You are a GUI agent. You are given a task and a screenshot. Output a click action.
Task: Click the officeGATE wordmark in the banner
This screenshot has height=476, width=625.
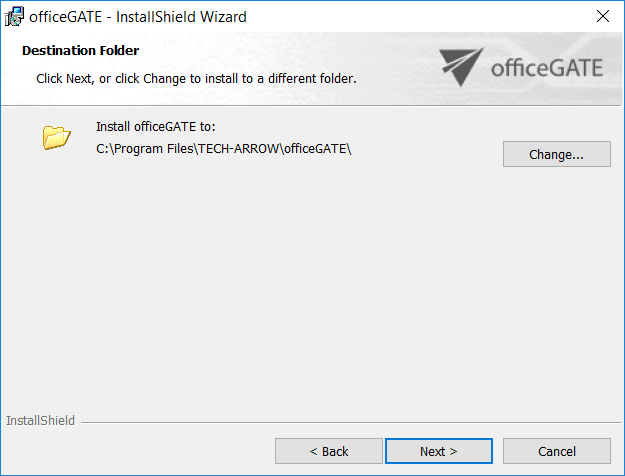[x=546, y=69]
